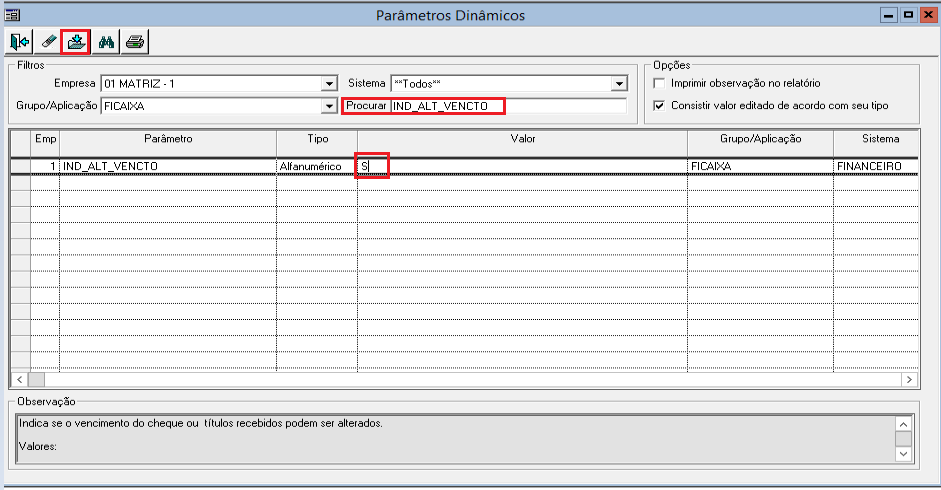Click the FINANCEIRO system cell
Screen dimensions: 941x490
[x=876, y=166]
